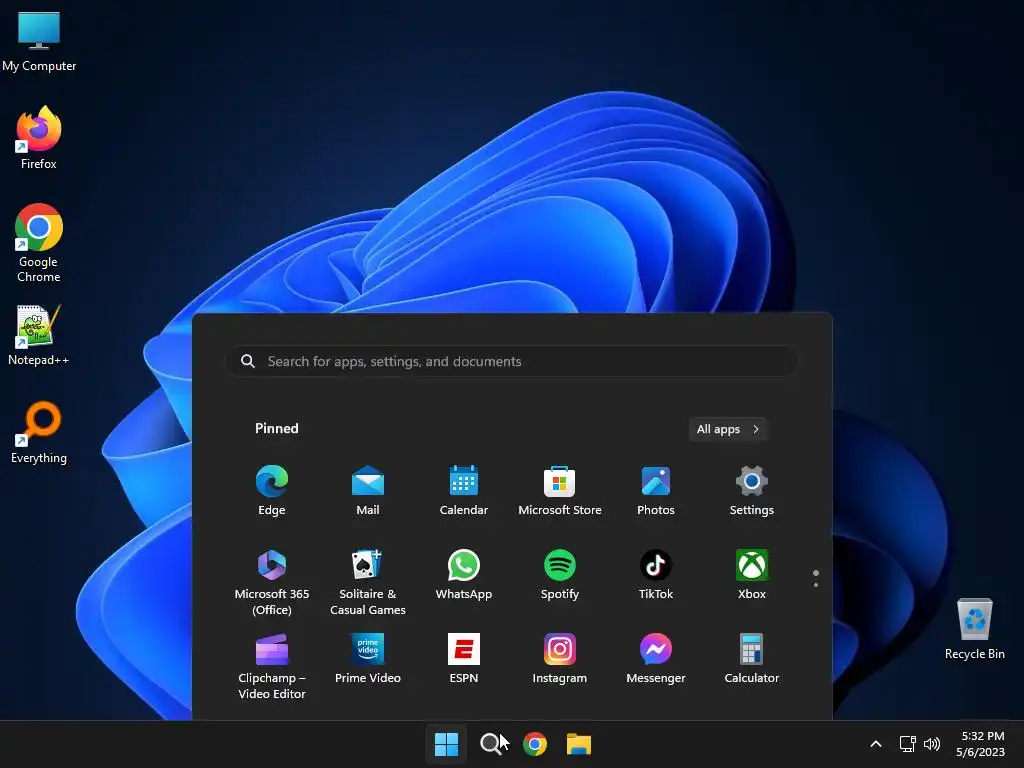The height and width of the screenshot is (768, 1024).
Task: Select the Firefox desktop shortcut
Action: pos(39,138)
